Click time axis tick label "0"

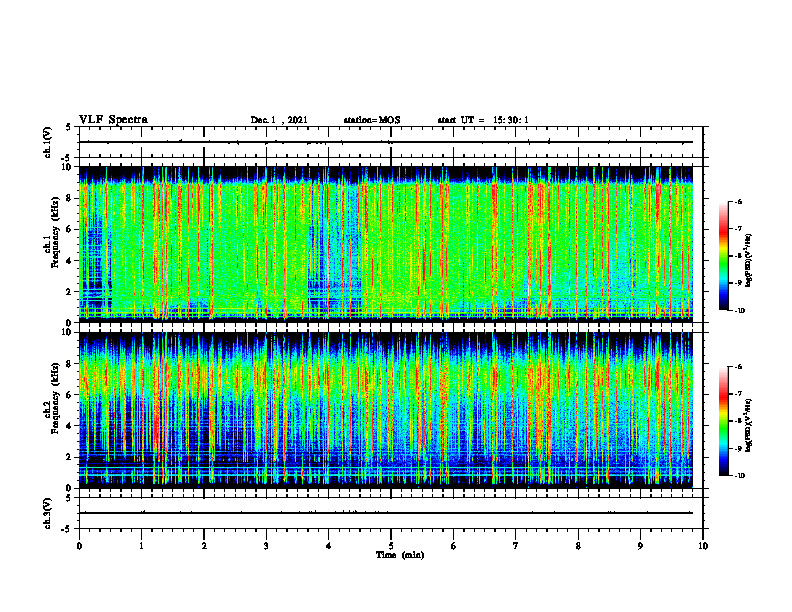(79, 546)
